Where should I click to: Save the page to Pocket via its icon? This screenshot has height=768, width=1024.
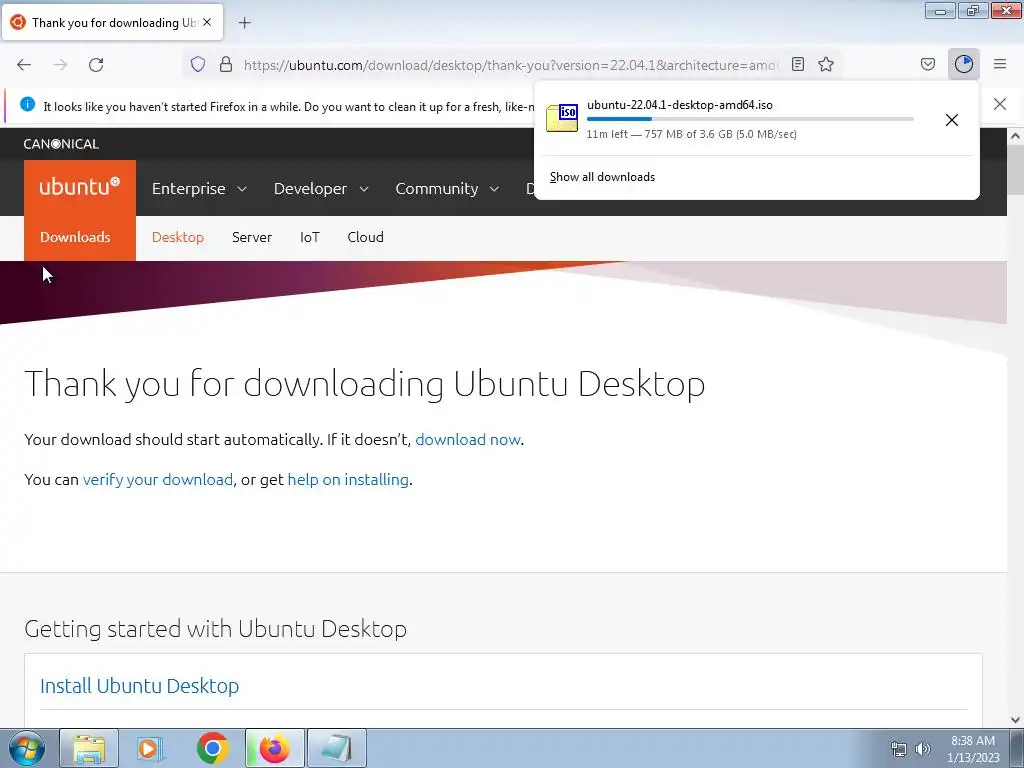(928, 64)
